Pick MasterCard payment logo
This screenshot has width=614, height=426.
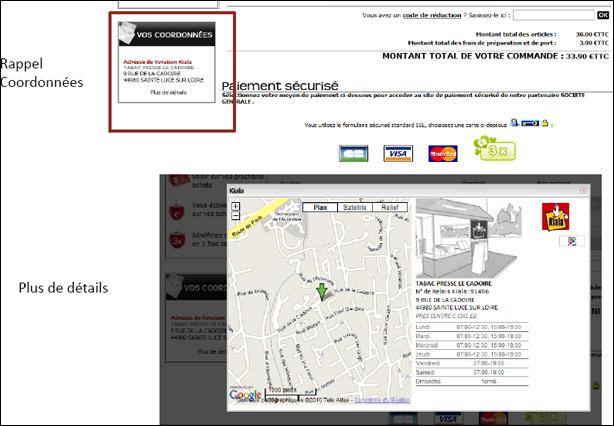click(442, 153)
